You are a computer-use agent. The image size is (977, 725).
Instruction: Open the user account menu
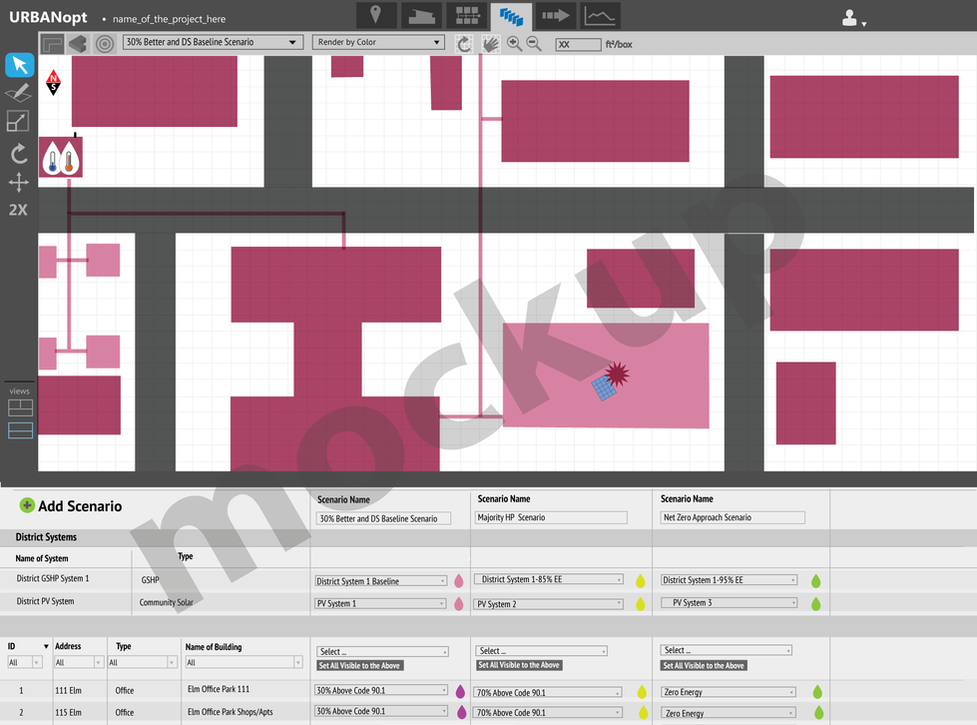[x=850, y=17]
